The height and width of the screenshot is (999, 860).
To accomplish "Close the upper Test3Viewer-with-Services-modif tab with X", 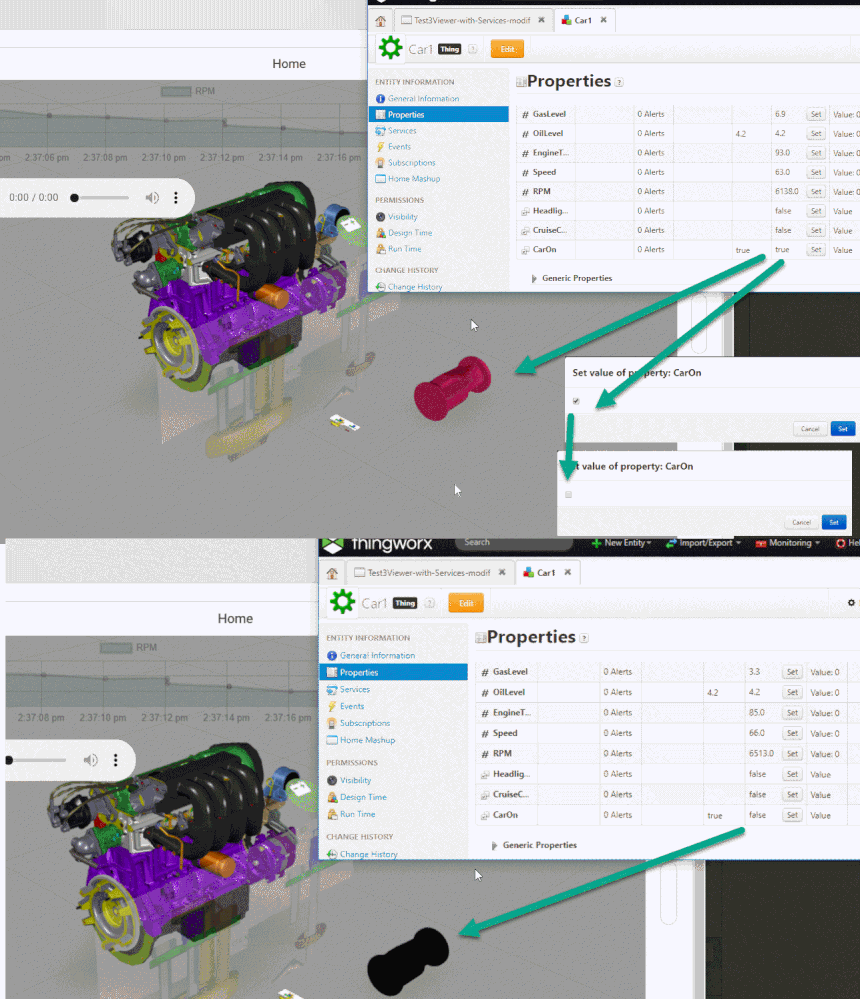I will [541, 20].
